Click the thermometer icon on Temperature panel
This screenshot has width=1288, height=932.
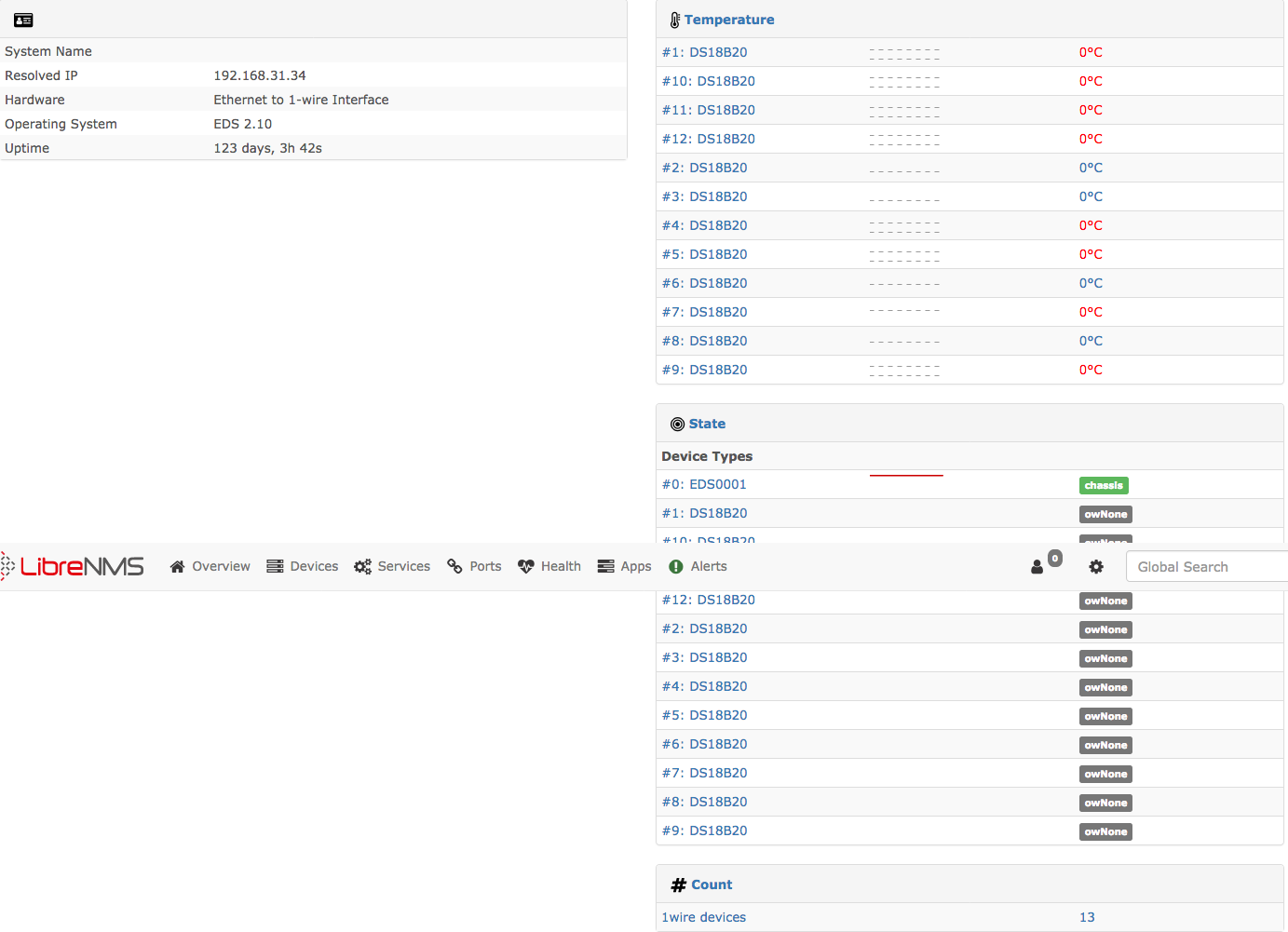[x=673, y=19]
